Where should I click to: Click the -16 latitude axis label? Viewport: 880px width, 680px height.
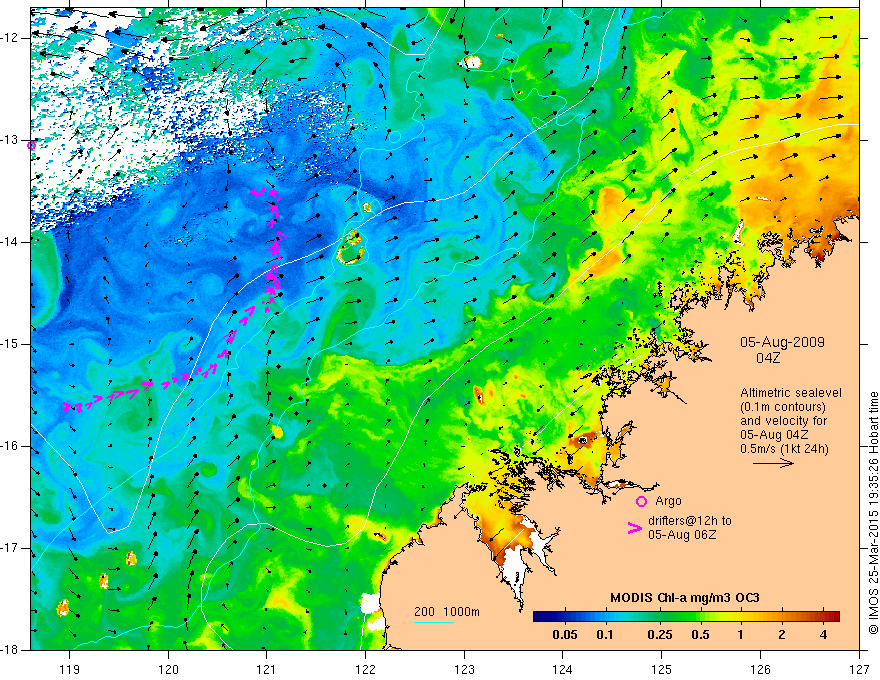tap(10, 446)
